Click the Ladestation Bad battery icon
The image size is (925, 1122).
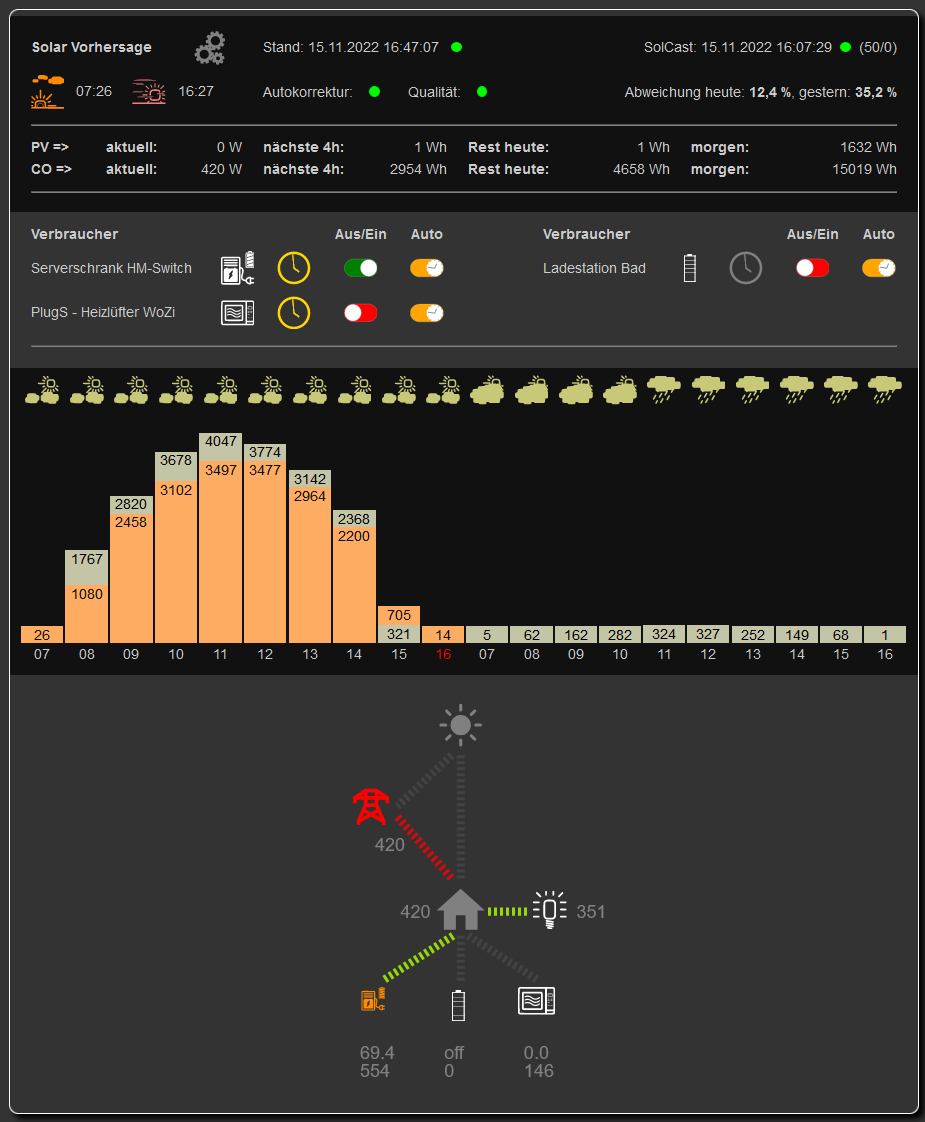689,268
